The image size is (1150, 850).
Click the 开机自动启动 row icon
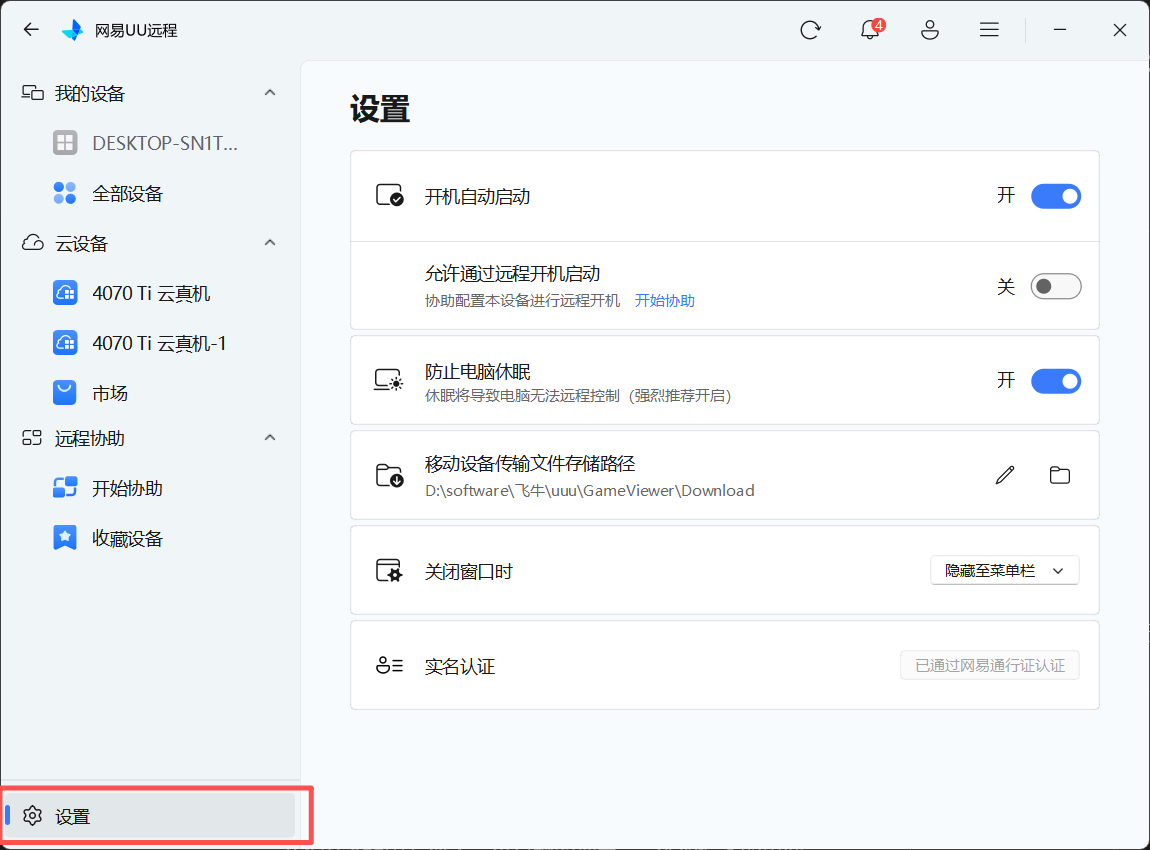(389, 196)
